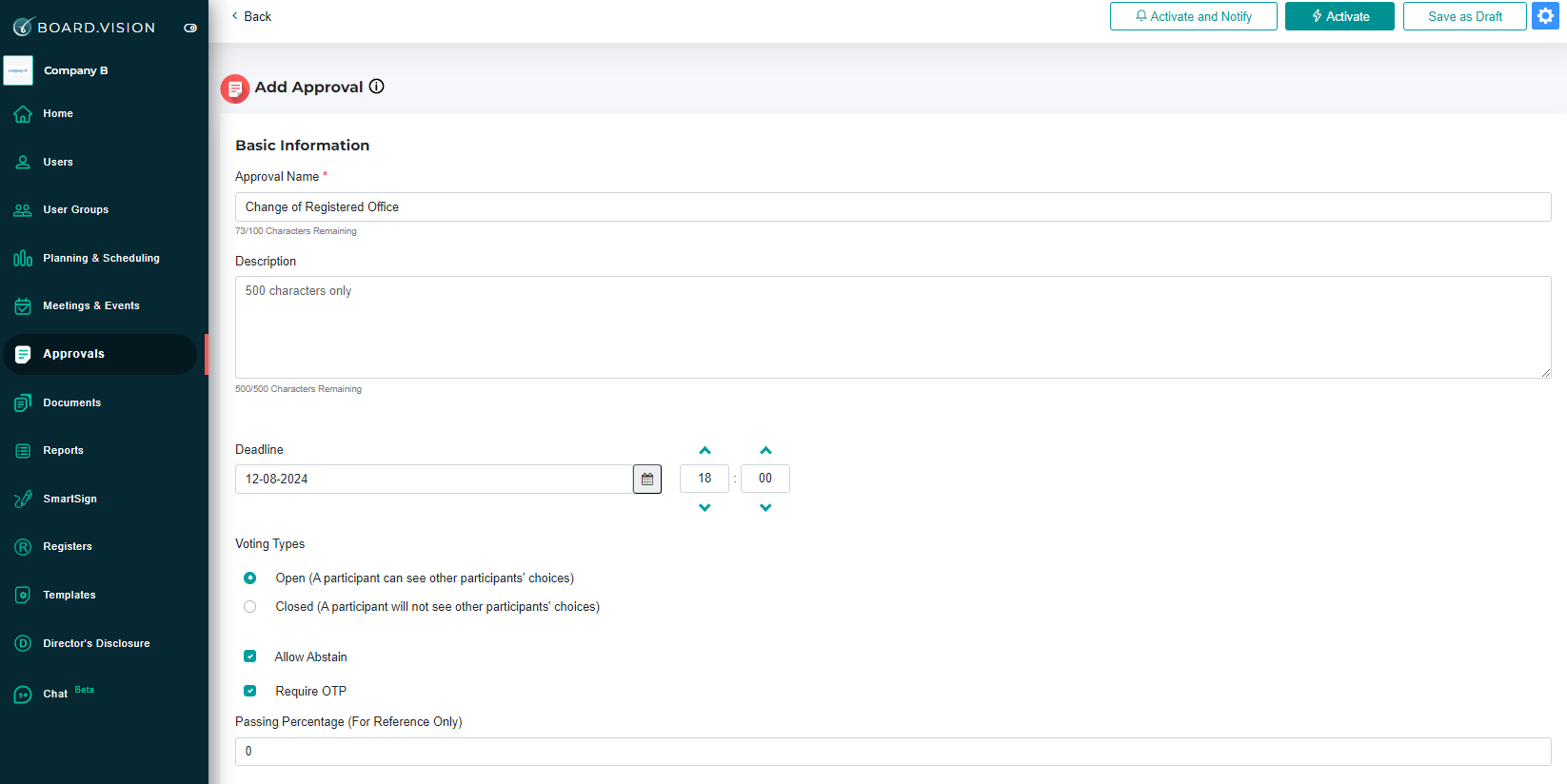Click the Description resize handle corner
Viewport: 1567px width, 784px height.
(1546, 373)
